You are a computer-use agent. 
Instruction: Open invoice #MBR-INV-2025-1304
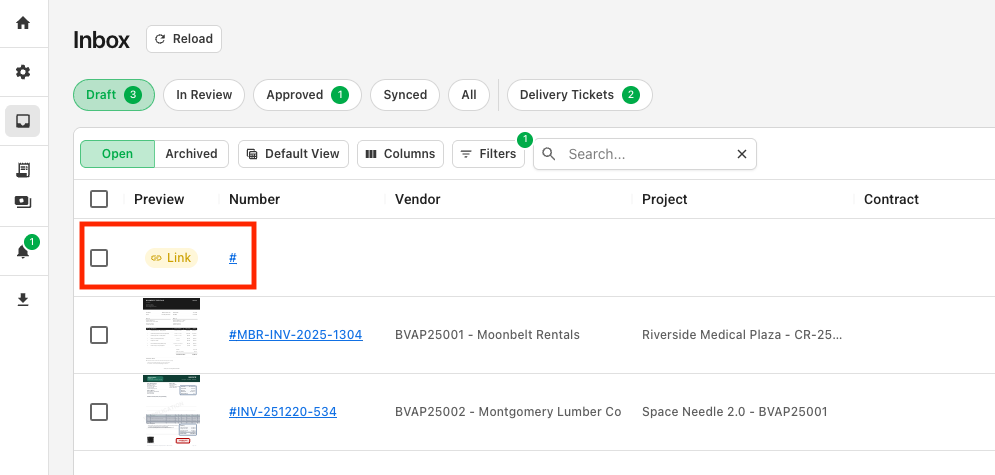pos(296,335)
